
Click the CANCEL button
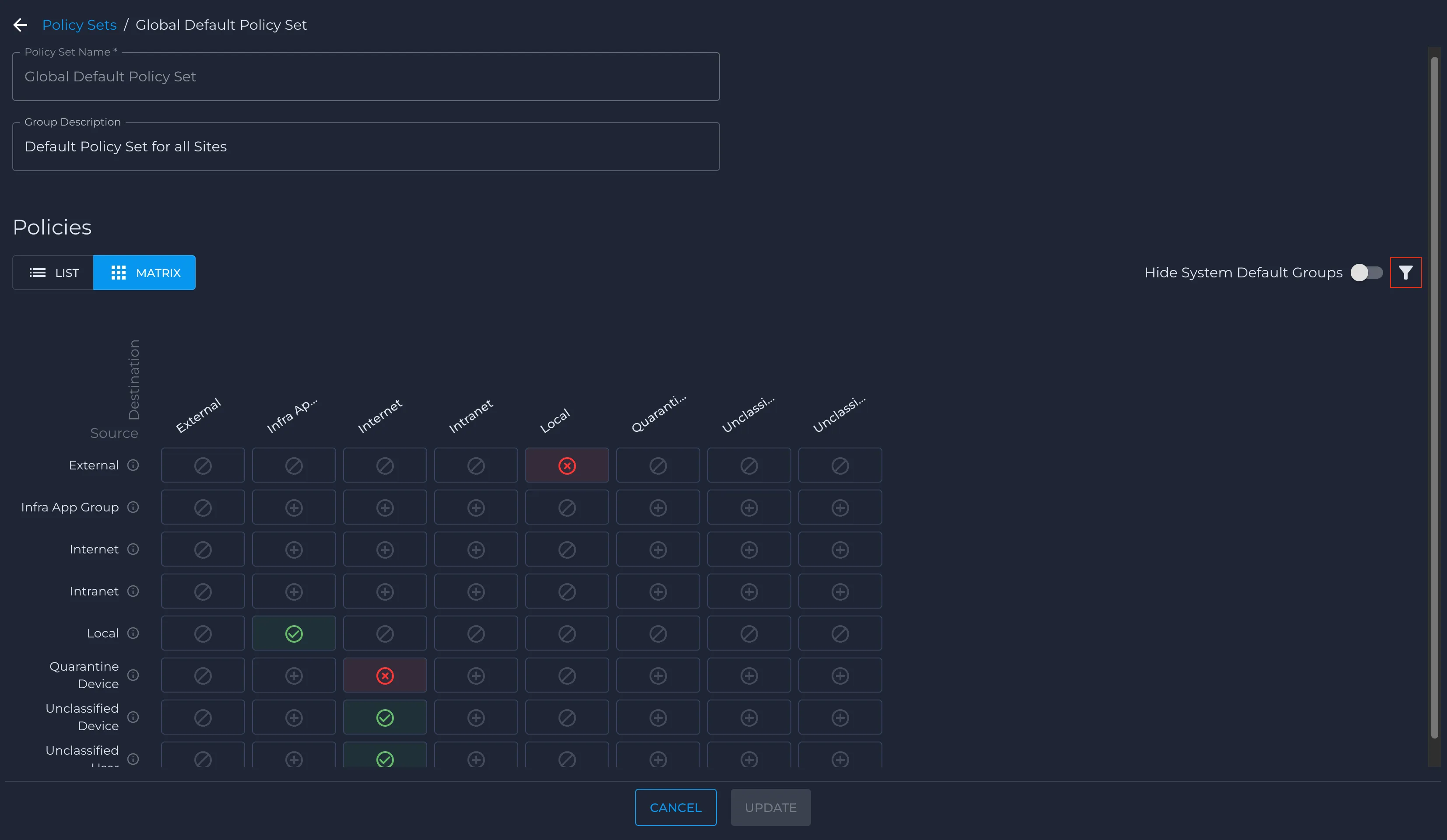tap(675, 807)
